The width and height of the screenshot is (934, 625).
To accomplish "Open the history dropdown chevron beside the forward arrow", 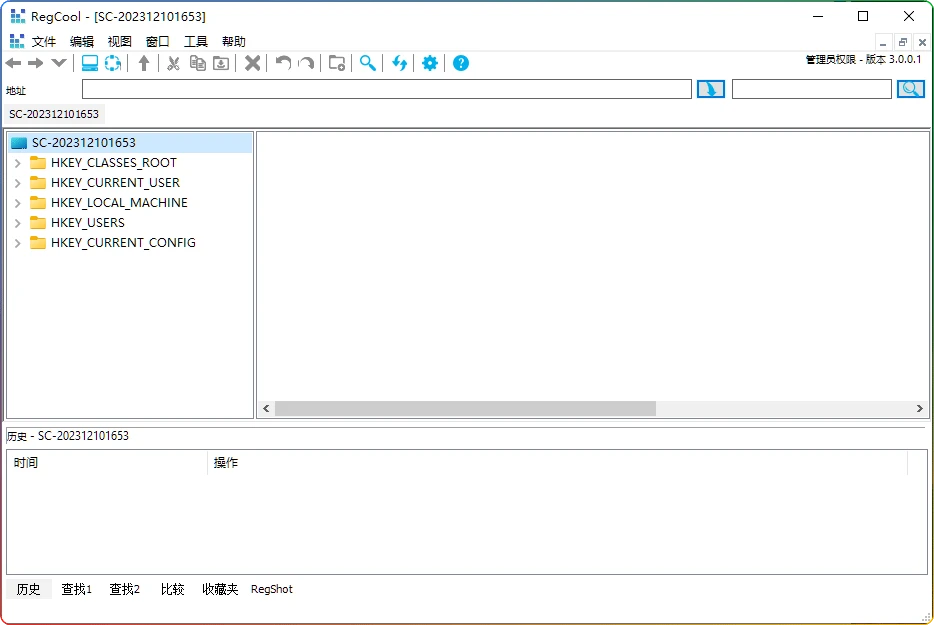I will click(x=57, y=62).
